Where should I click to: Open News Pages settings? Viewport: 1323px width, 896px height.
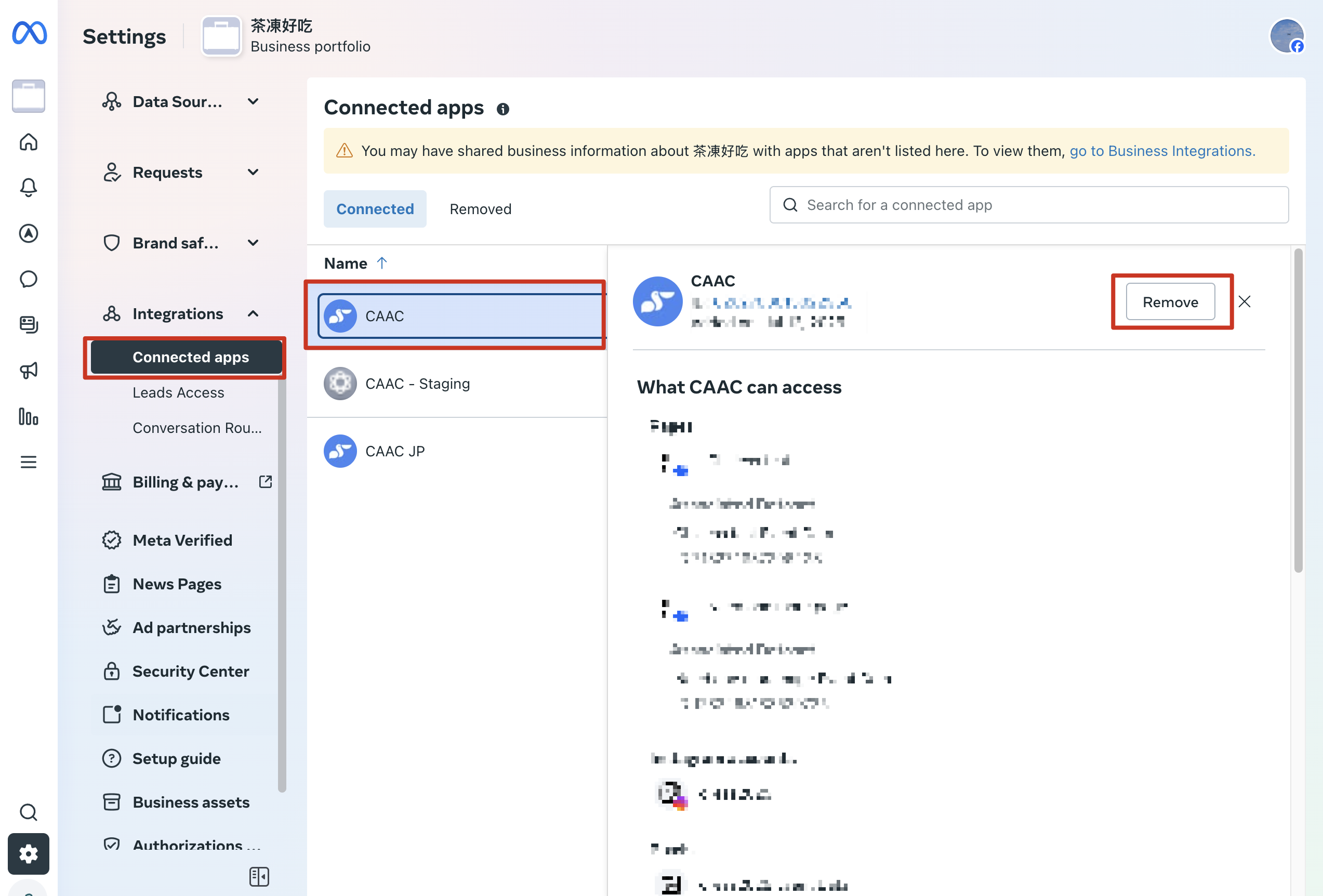click(x=177, y=584)
